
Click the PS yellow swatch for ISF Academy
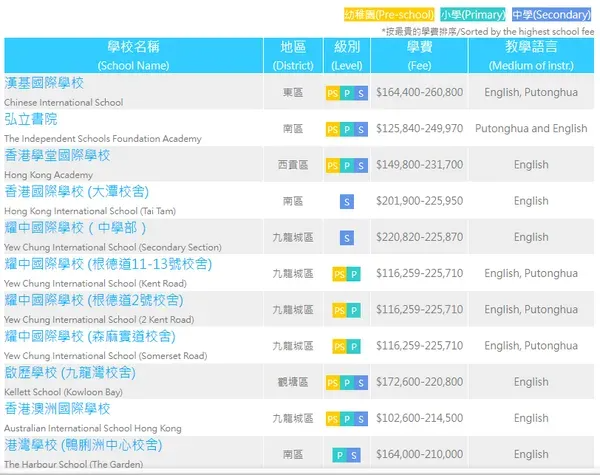333,129
